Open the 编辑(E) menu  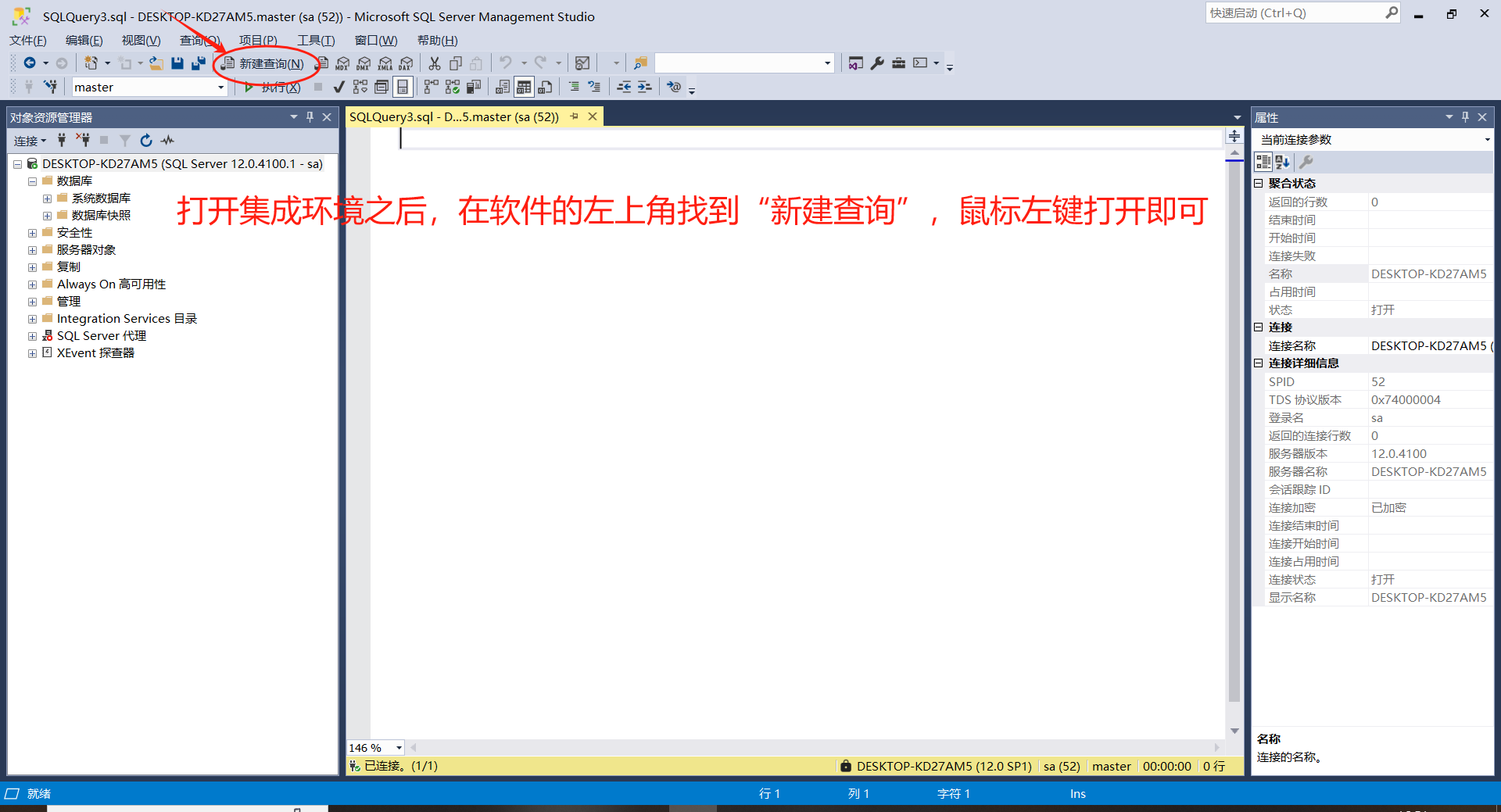point(84,41)
